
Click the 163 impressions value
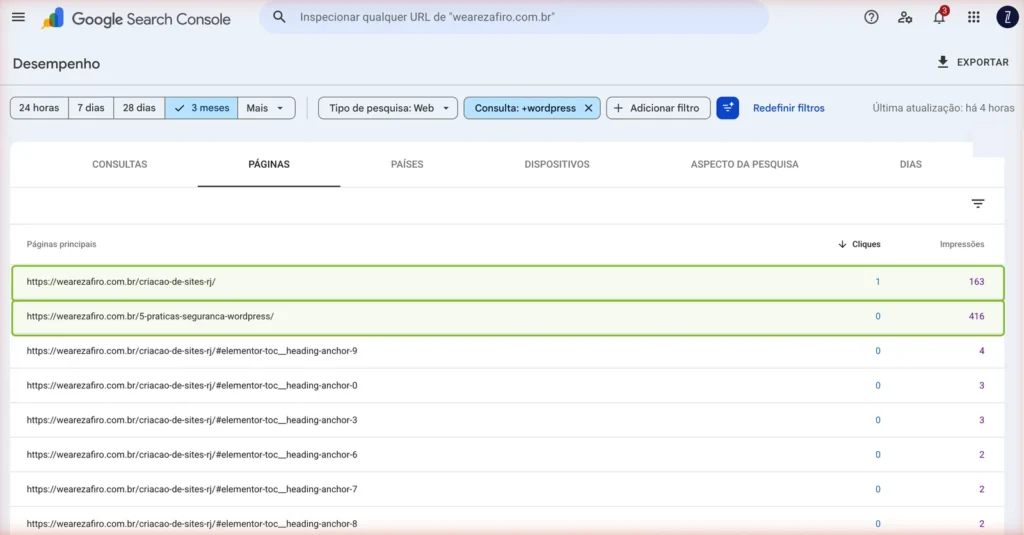click(976, 282)
